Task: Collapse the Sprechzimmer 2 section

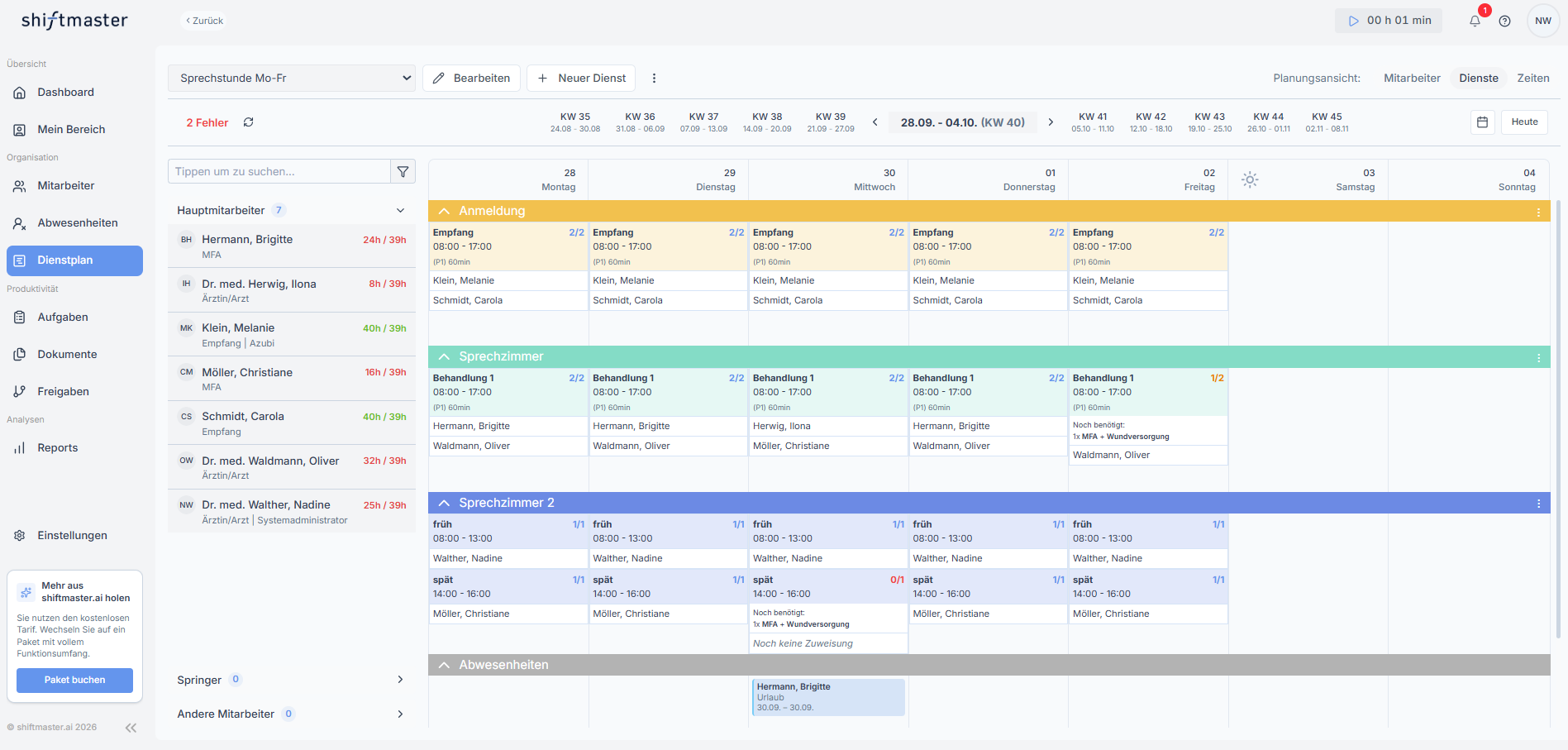Action: click(x=444, y=503)
